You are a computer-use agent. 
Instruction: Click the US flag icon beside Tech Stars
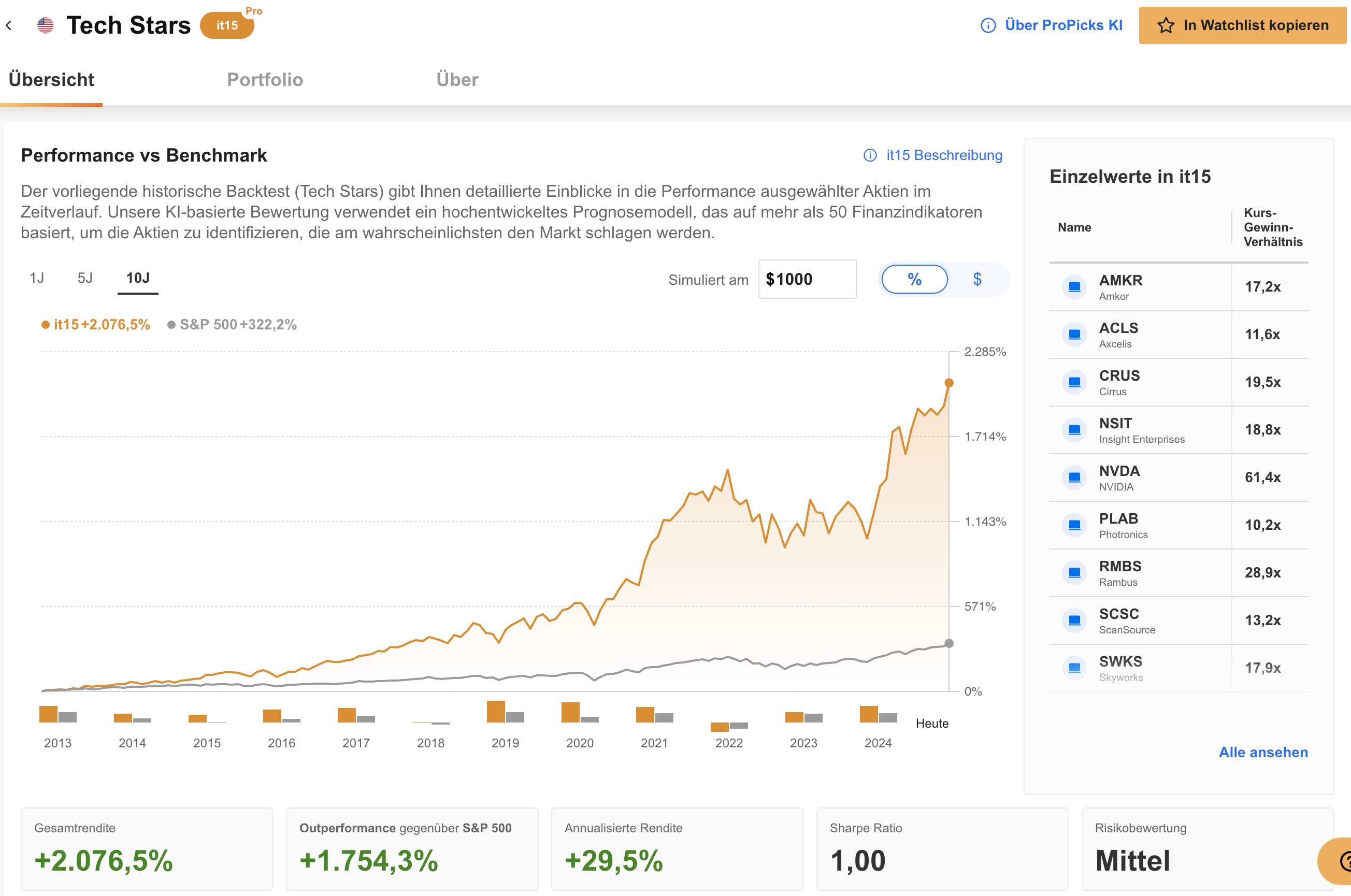click(x=46, y=25)
